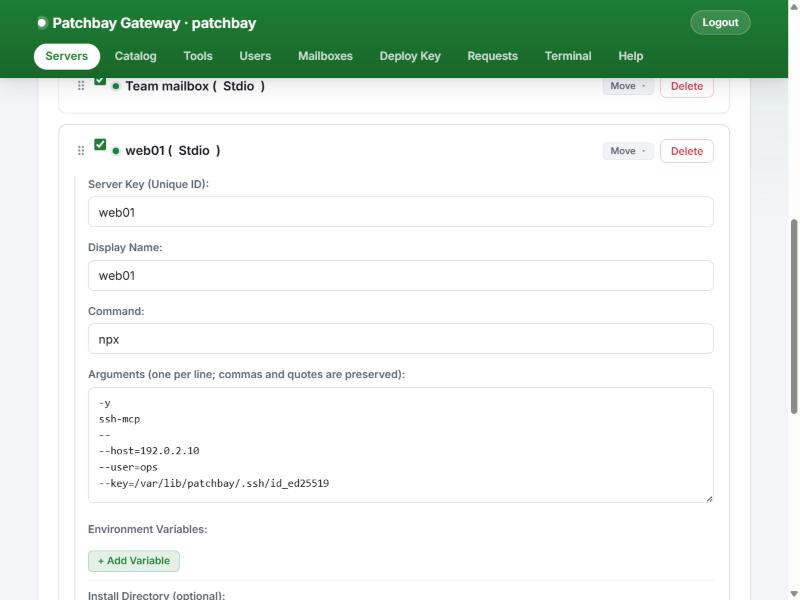
Task: Click the --host=192.0.2.10 argument line
Action: coord(149,451)
